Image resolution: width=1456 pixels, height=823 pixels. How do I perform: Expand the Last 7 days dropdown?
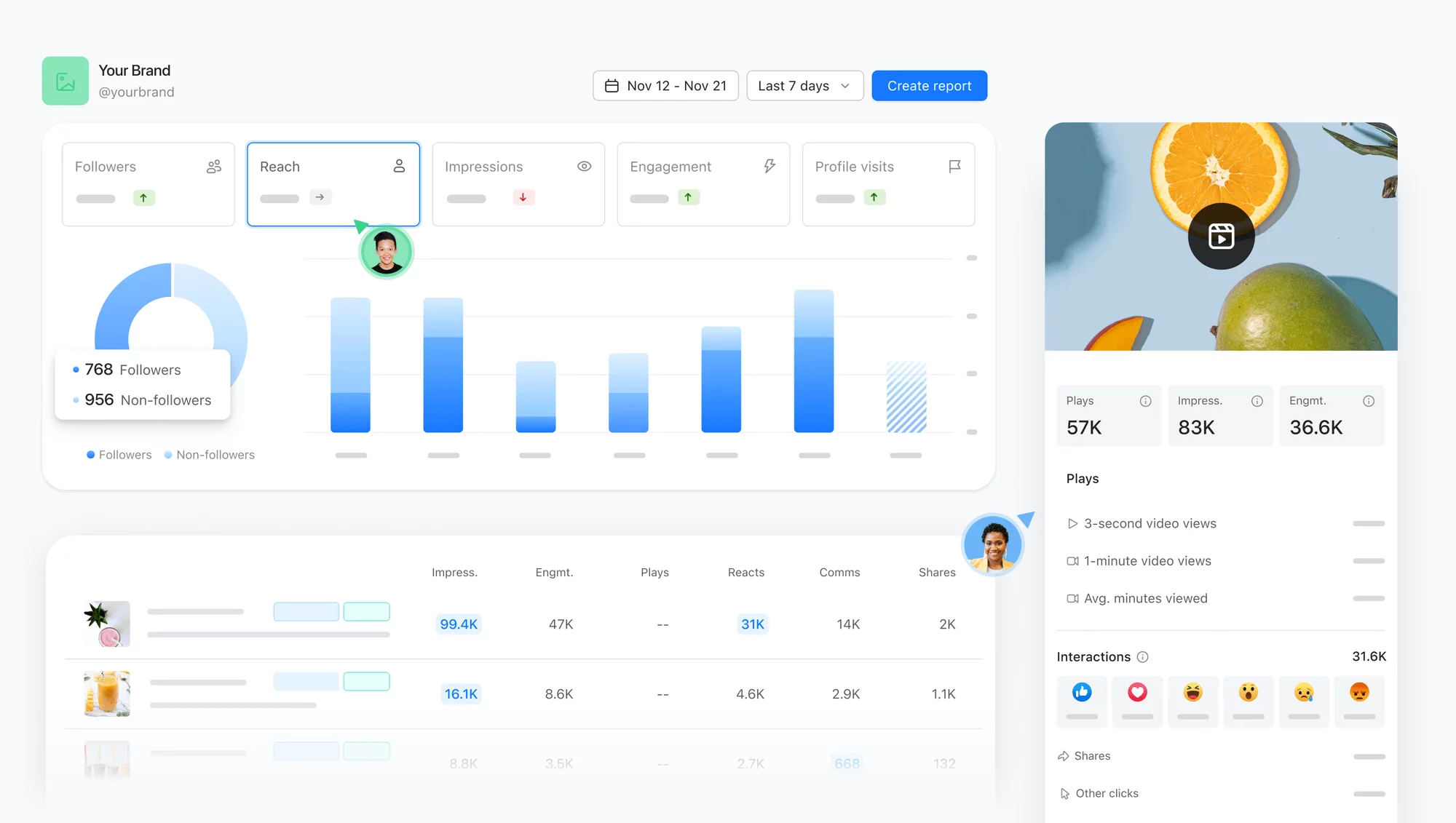click(804, 85)
